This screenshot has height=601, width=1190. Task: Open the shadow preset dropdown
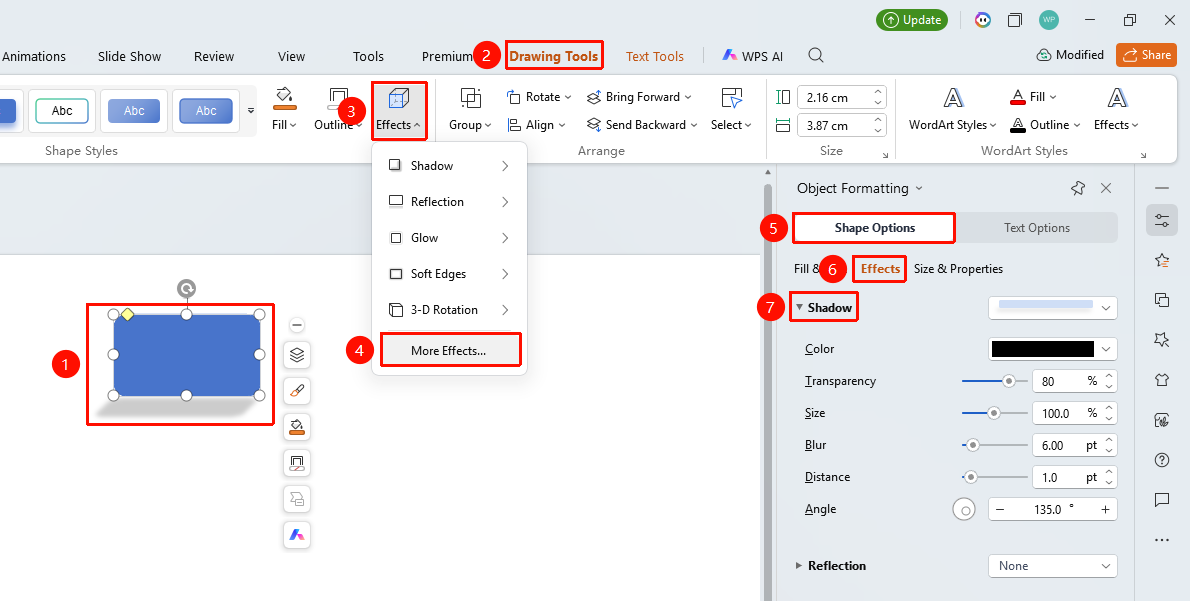(1053, 307)
